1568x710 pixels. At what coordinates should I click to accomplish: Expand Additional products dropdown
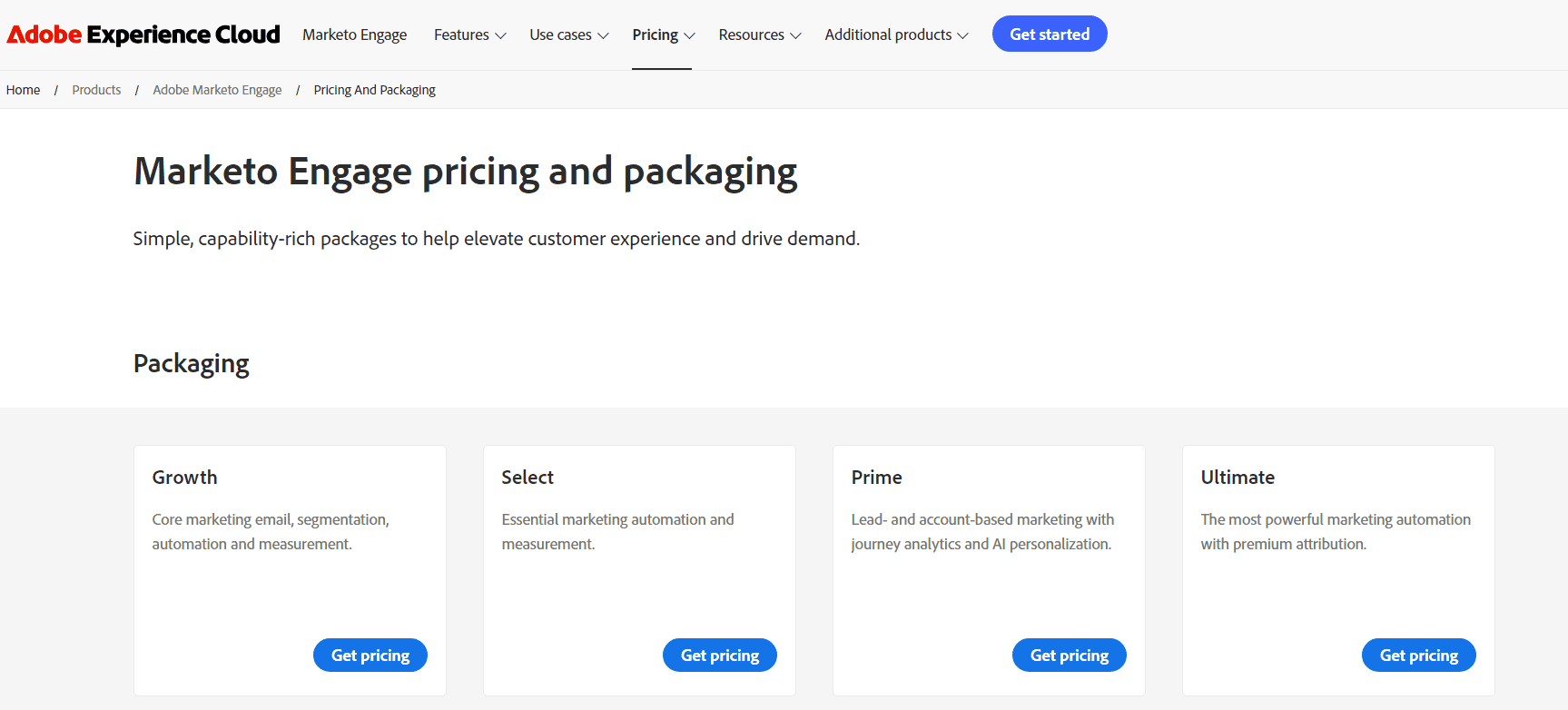pos(897,35)
